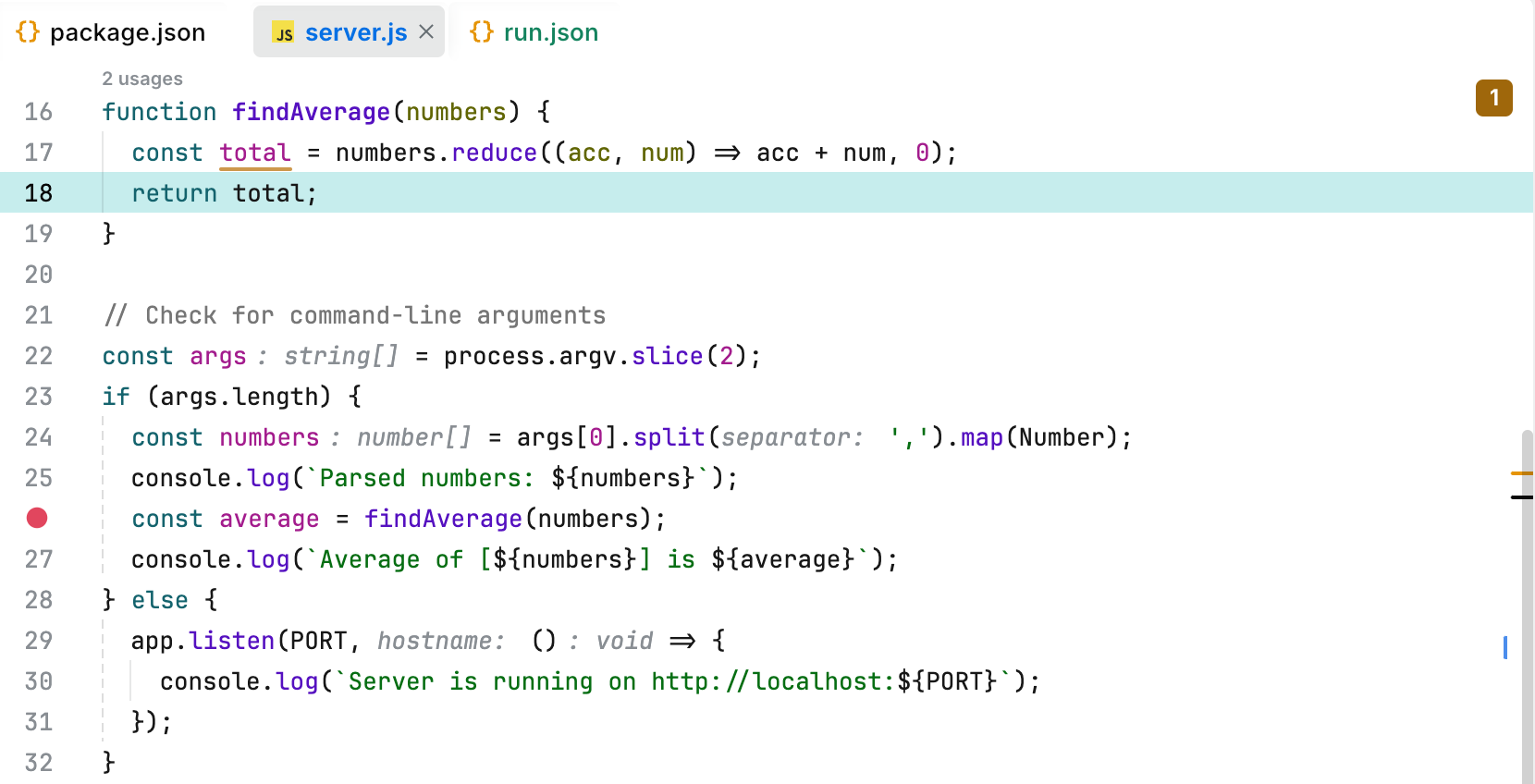Click the "hostname:" parameter hint
The width and height of the screenshot is (1535, 784).
[441, 641]
